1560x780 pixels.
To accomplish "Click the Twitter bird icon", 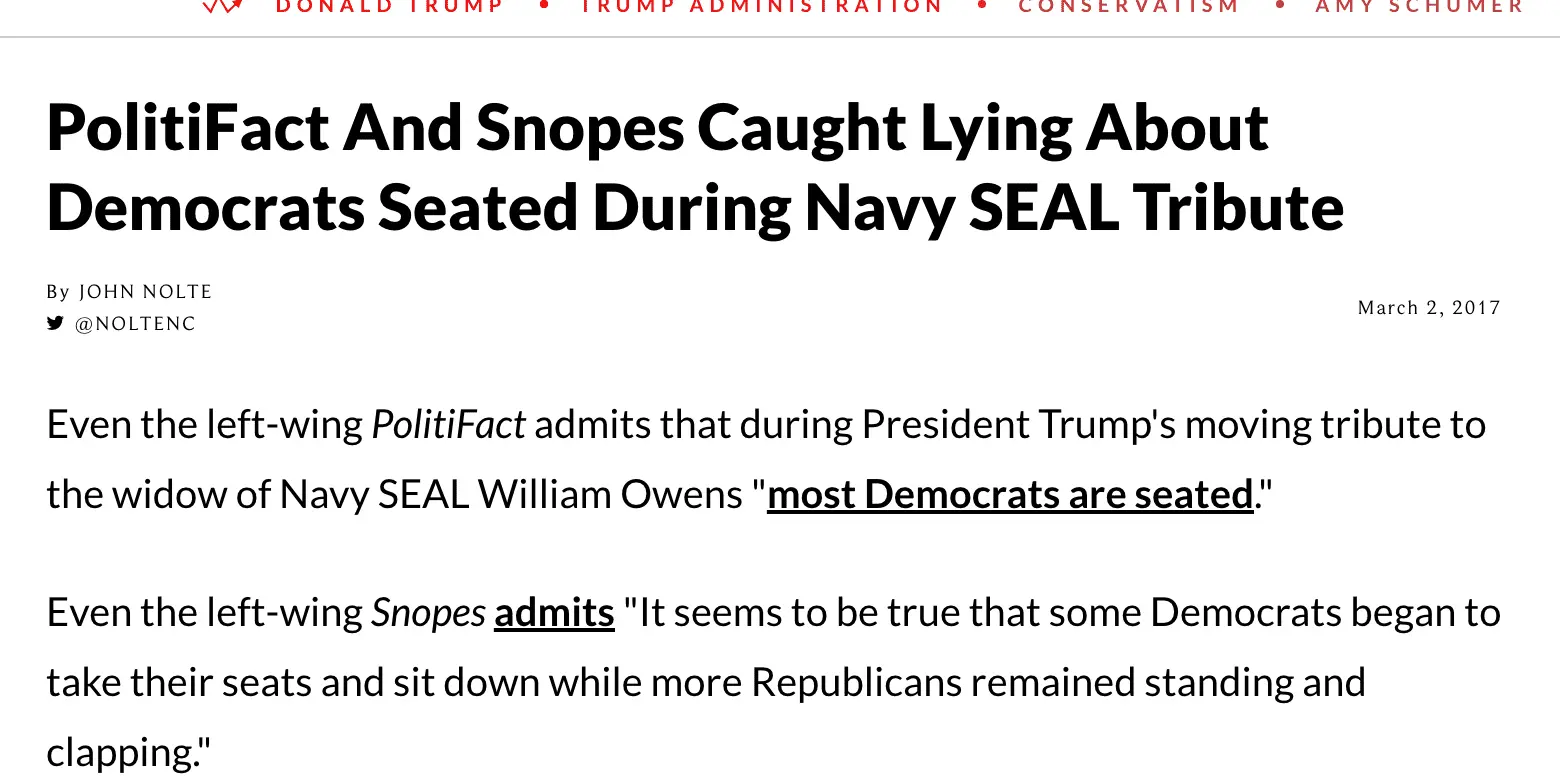I will [x=55, y=323].
